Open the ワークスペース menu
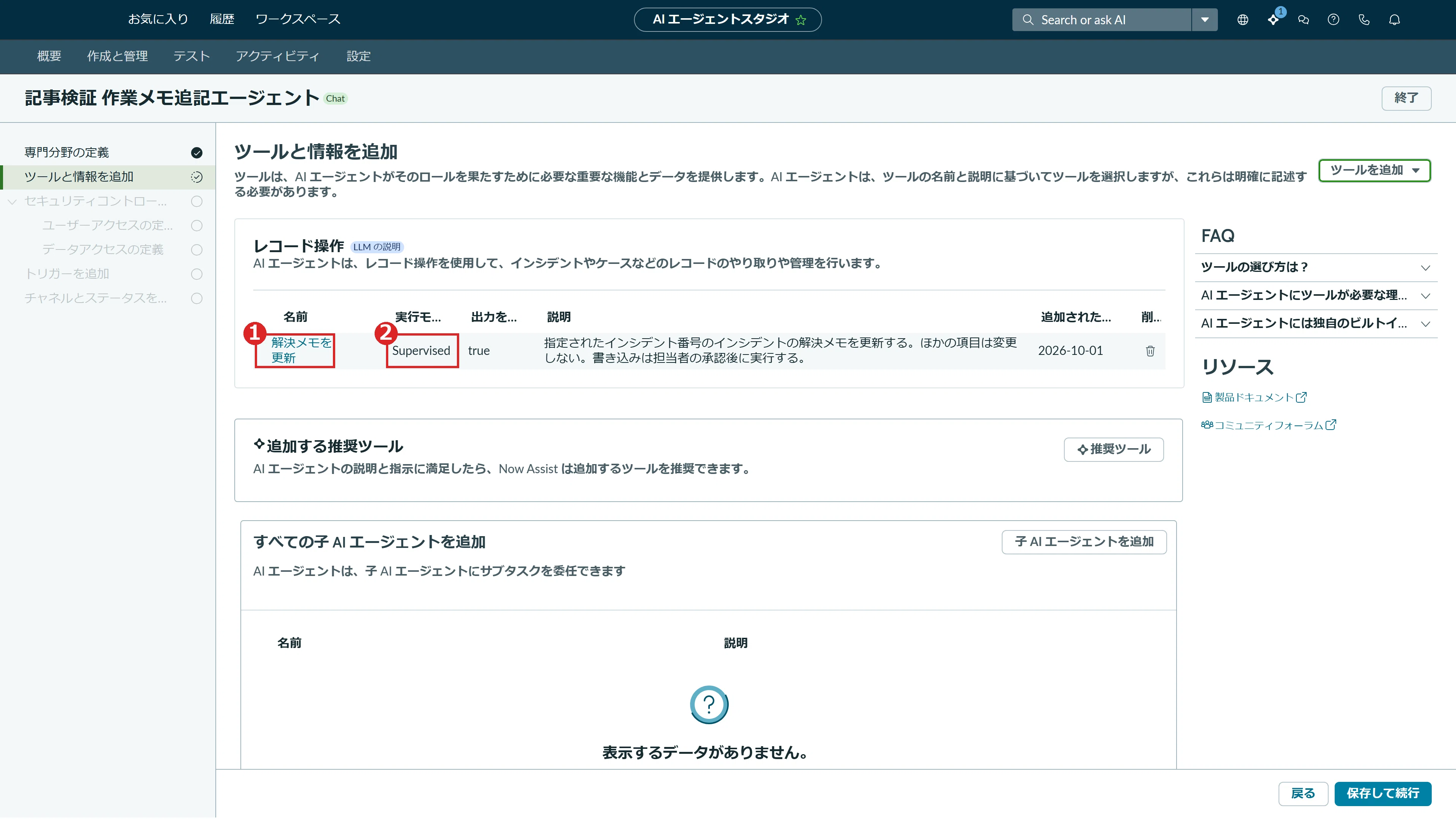Viewport: 1456px width, 819px height. pyautogui.click(x=298, y=19)
